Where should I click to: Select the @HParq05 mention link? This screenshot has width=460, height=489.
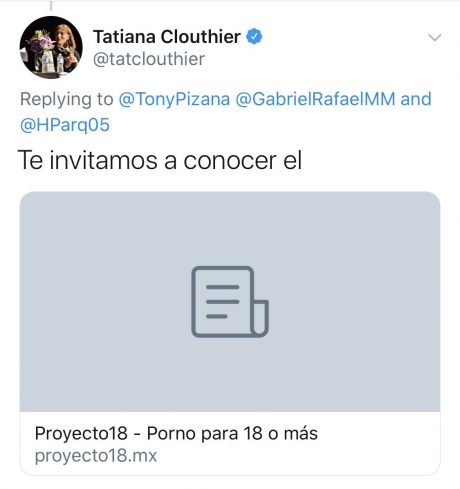click(x=65, y=125)
